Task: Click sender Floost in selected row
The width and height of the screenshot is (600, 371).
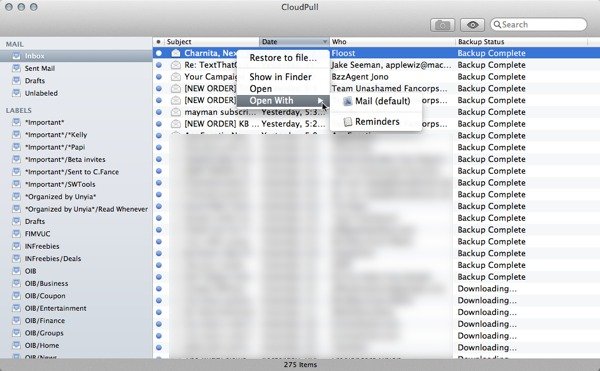Action: coord(343,53)
